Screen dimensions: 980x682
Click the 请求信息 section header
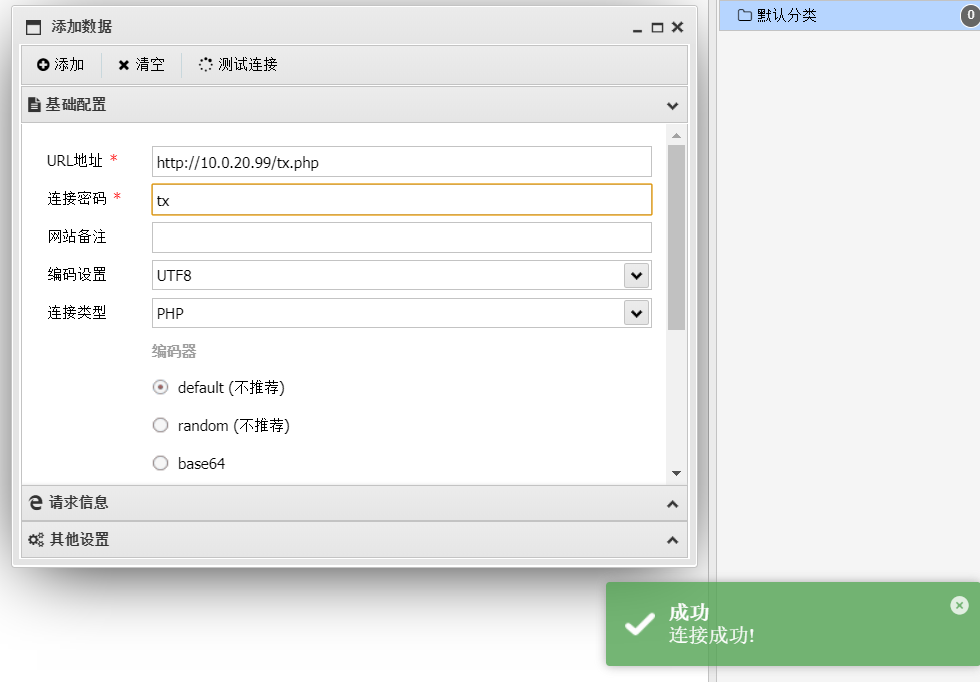tap(354, 503)
